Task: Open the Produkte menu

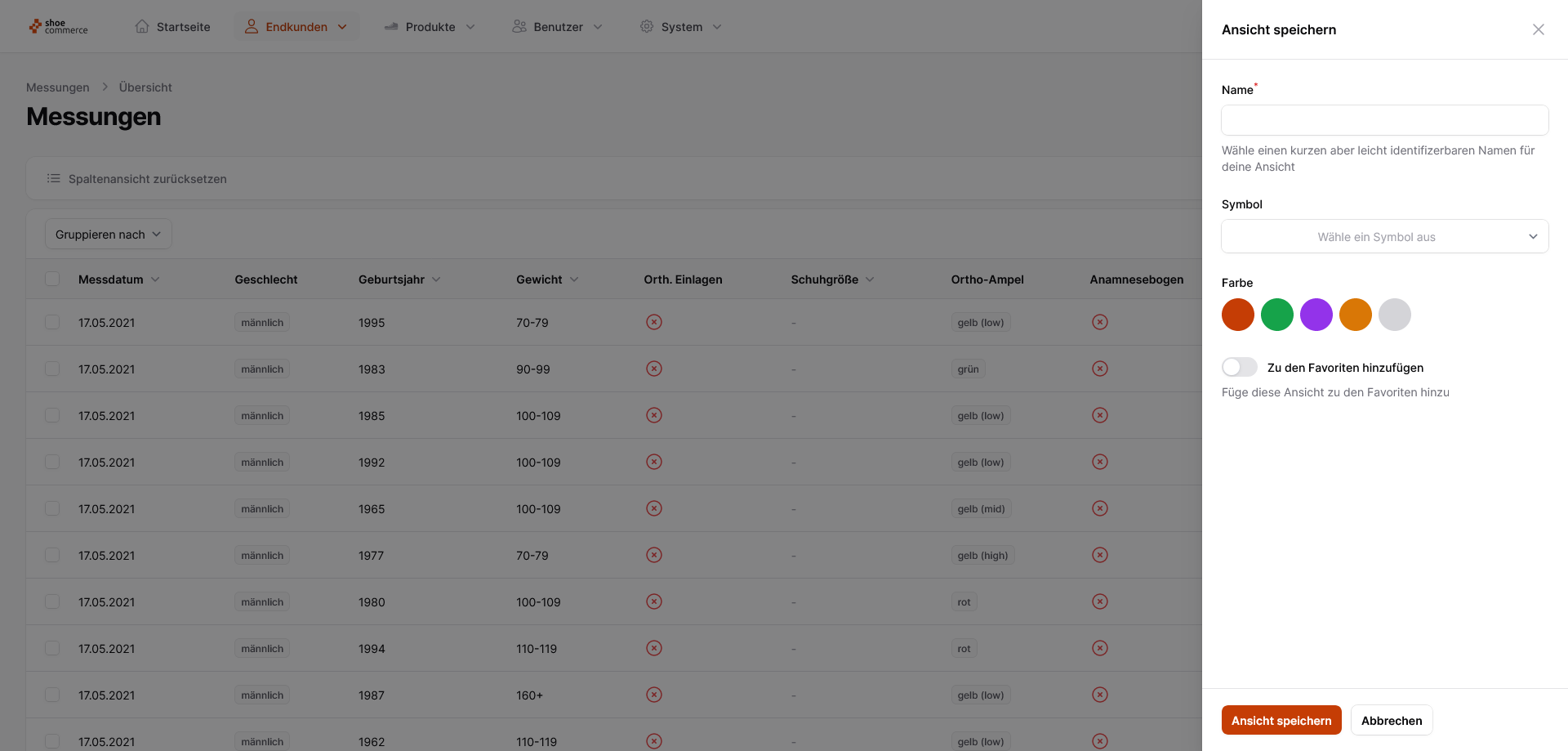Action: (430, 26)
